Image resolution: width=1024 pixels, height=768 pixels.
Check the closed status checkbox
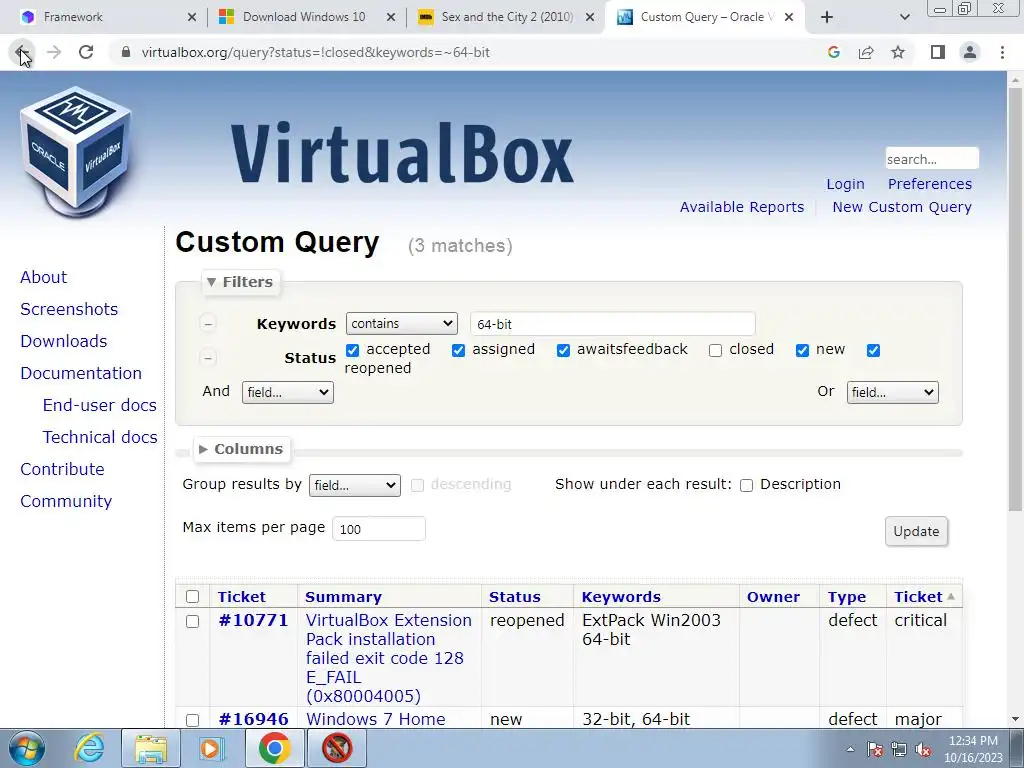tap(715, 351)
